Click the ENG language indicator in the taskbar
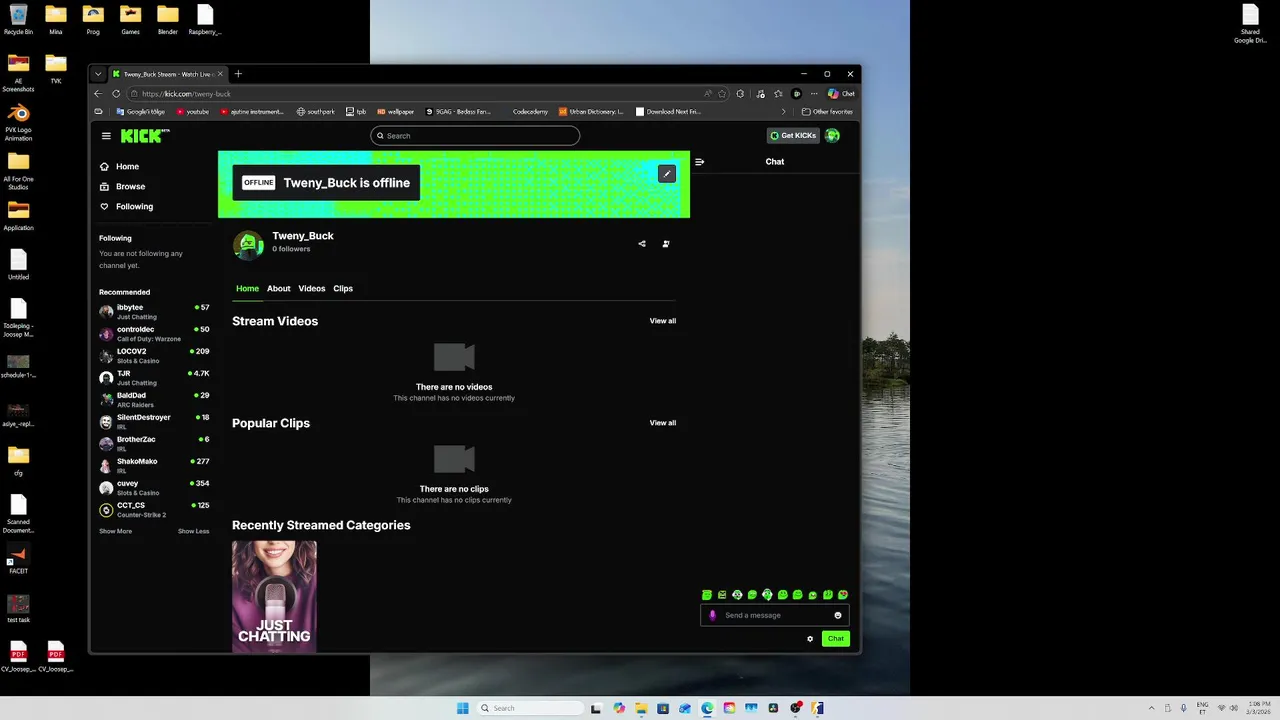This screenshot has height=720, width=1280. click(x=1202, y=708)
